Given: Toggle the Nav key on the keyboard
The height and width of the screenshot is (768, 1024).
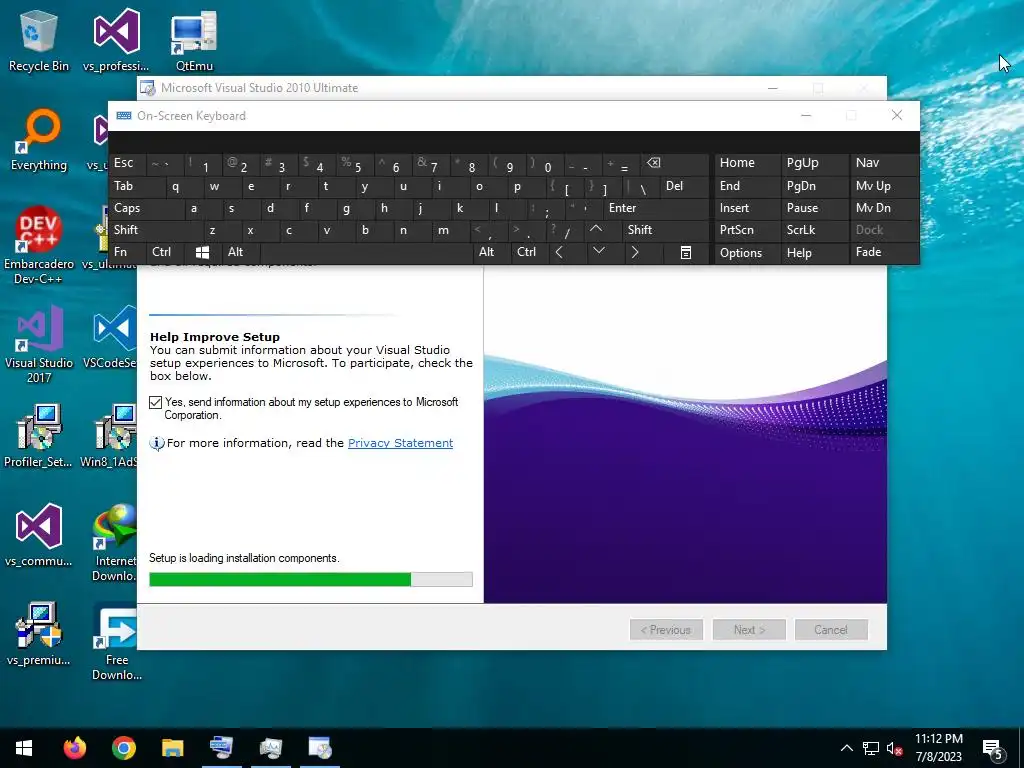Looking at the screenshot, I should click(884, 163).
